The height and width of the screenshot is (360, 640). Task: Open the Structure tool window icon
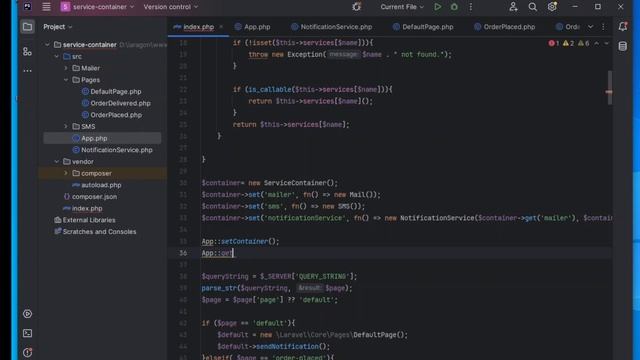[x=27, y=51]
